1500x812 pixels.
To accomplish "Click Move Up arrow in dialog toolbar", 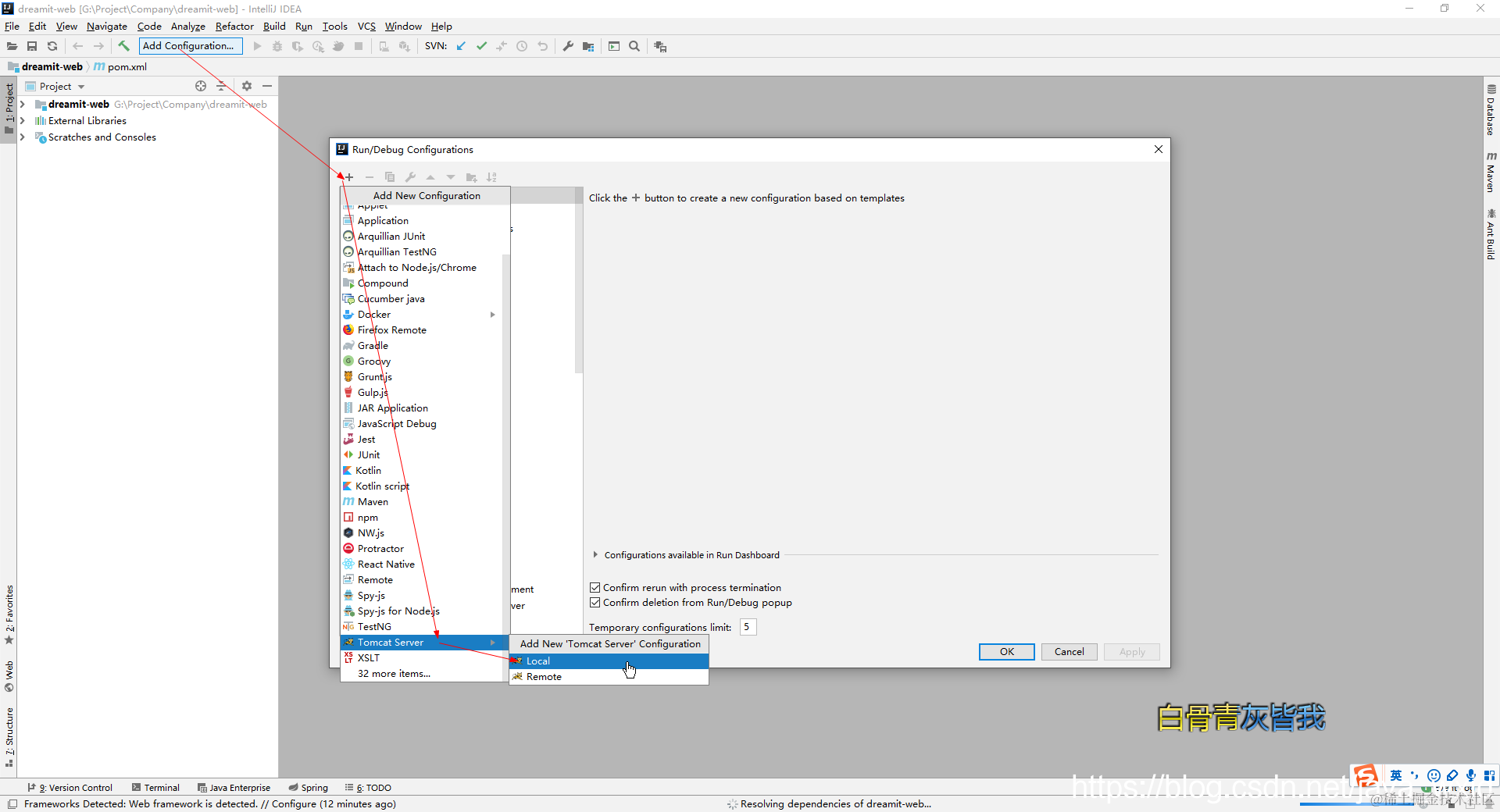I will pos(430,177).
